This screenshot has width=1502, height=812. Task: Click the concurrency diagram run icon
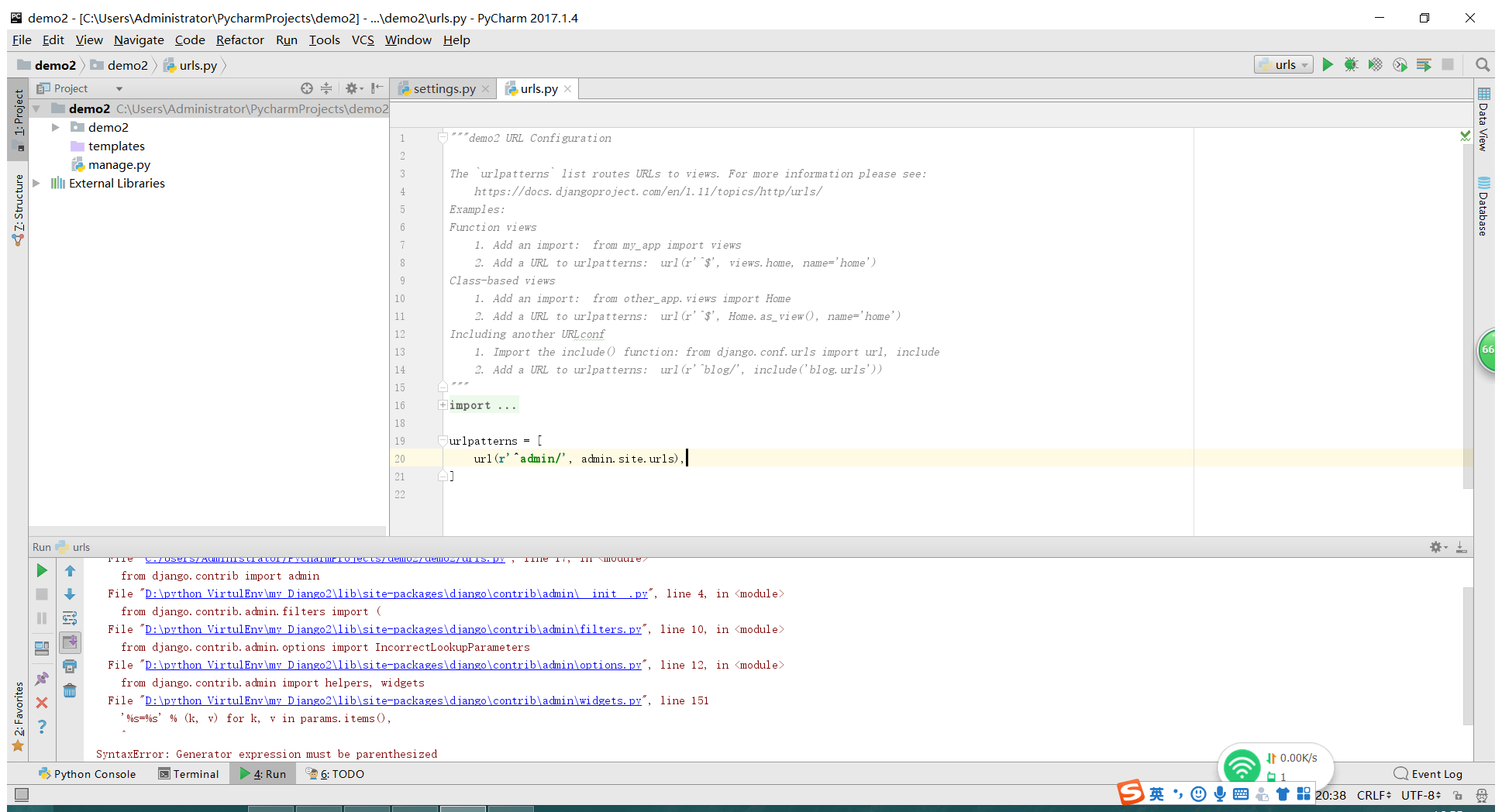pos(1424,65)
